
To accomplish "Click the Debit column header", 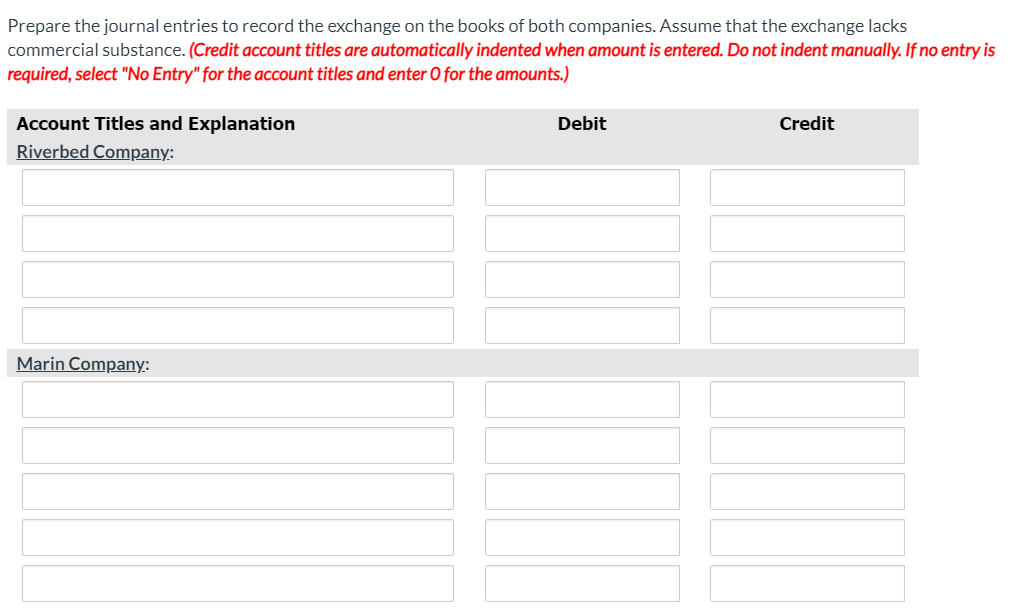I will (x=582, y=124).
